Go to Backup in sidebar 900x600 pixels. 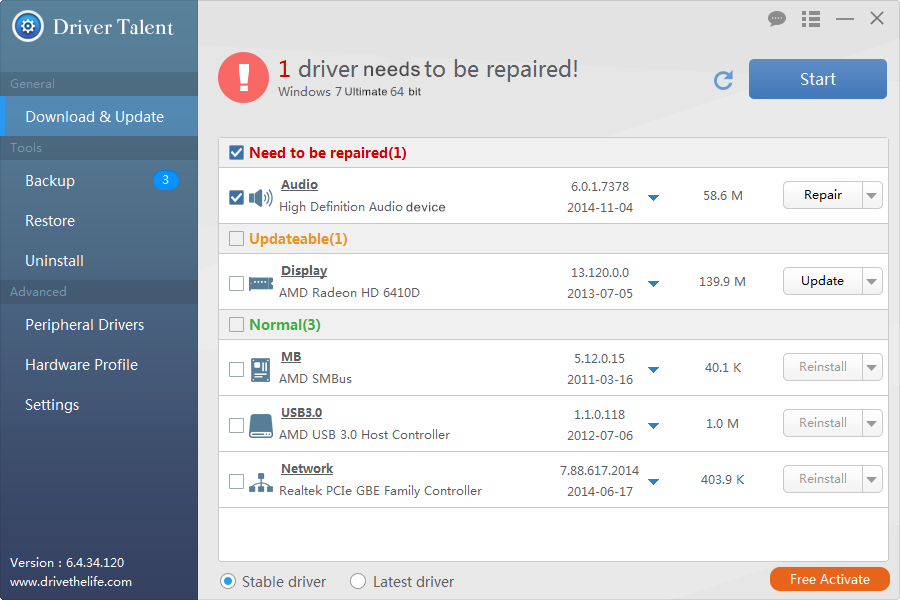(99, 181)
